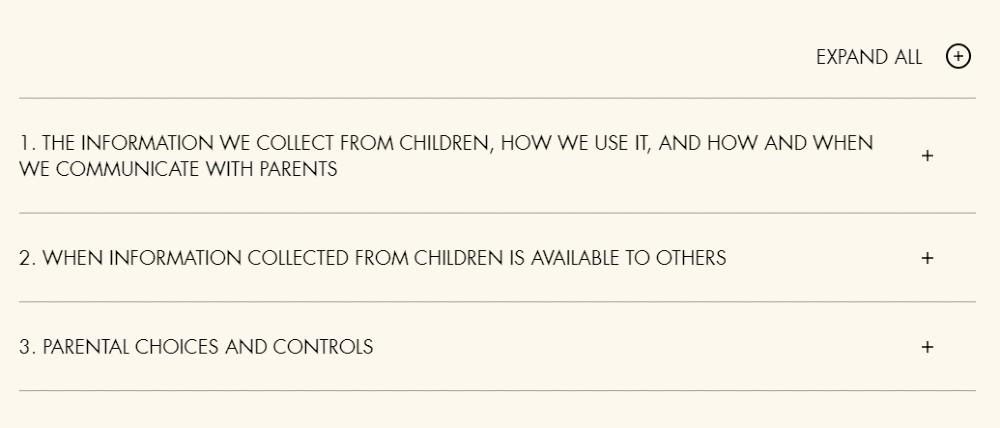The height and width of the screenshot is (428, 1000).
Task: Click the "We Communicate With Parents" line
Action: tap(178, 169)
